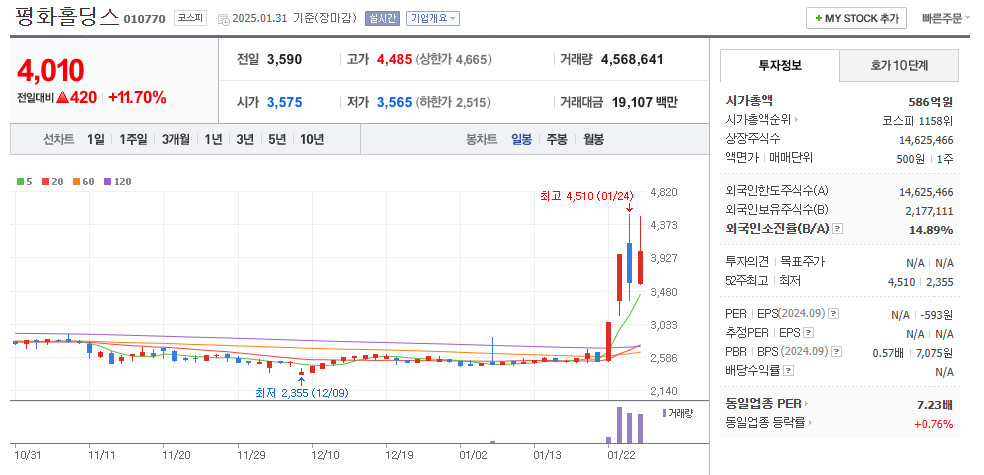Click the 코스피 market badge
The width and height of the screenshot is (984, 475).
point(190,18)
